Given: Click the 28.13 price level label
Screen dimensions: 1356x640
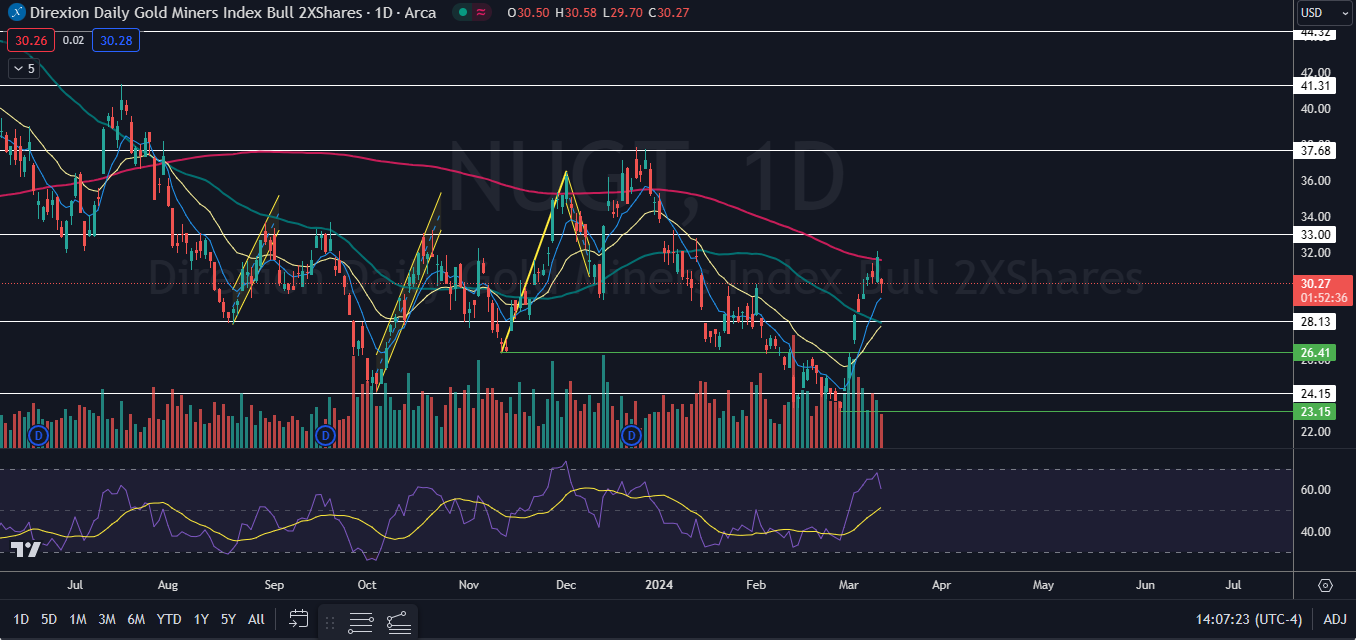Looking at the screenshot, I should click(1314, 321).
